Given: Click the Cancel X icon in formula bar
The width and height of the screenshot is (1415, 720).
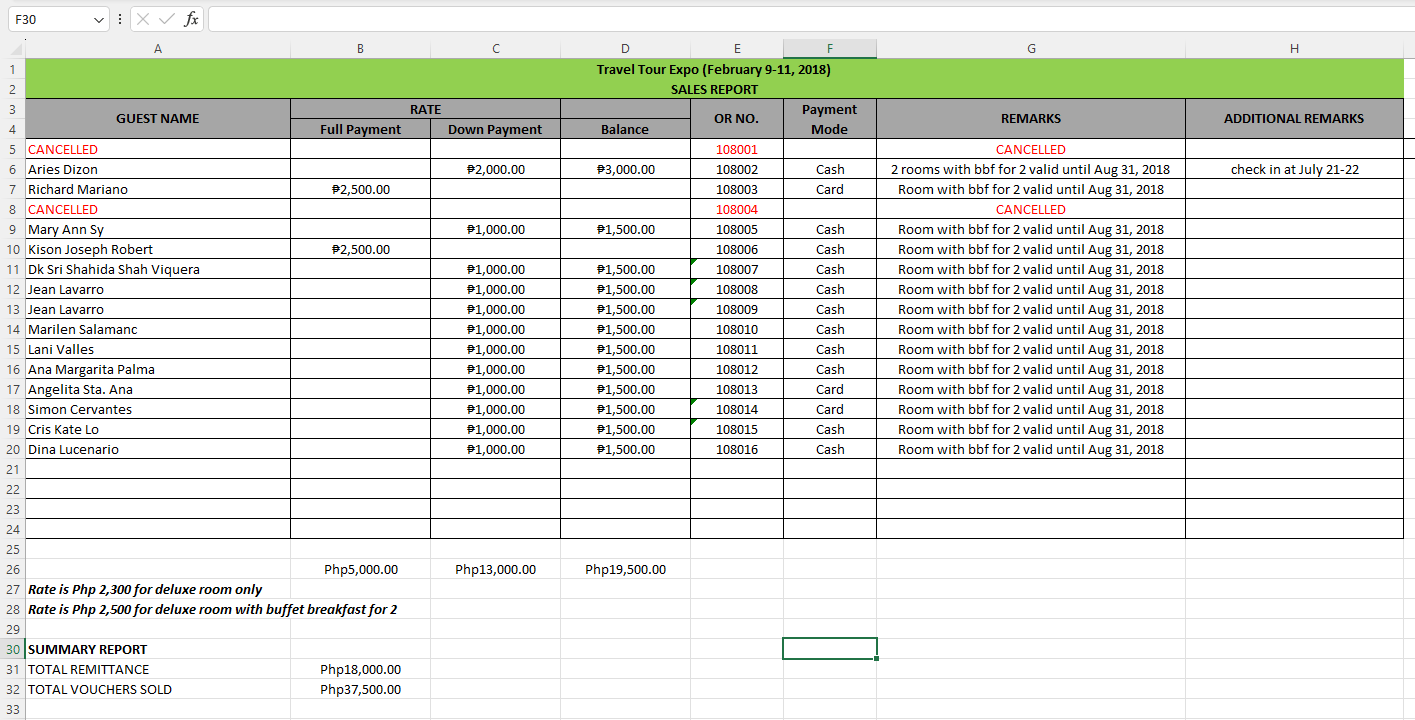Looking at the screenshot, I should point(143,19).
